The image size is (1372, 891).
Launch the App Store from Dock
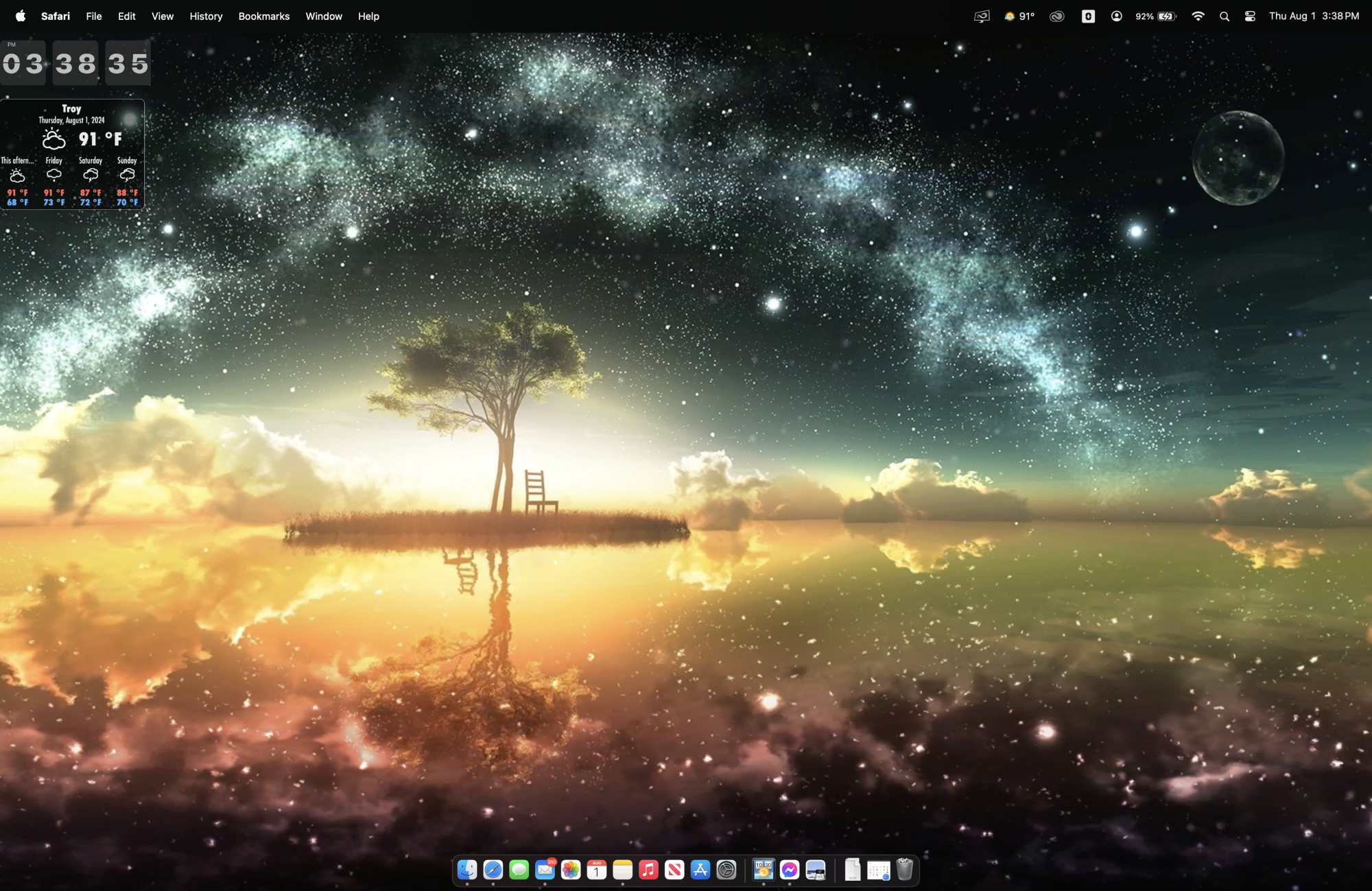pyautogui.click(x=700, y=870)
